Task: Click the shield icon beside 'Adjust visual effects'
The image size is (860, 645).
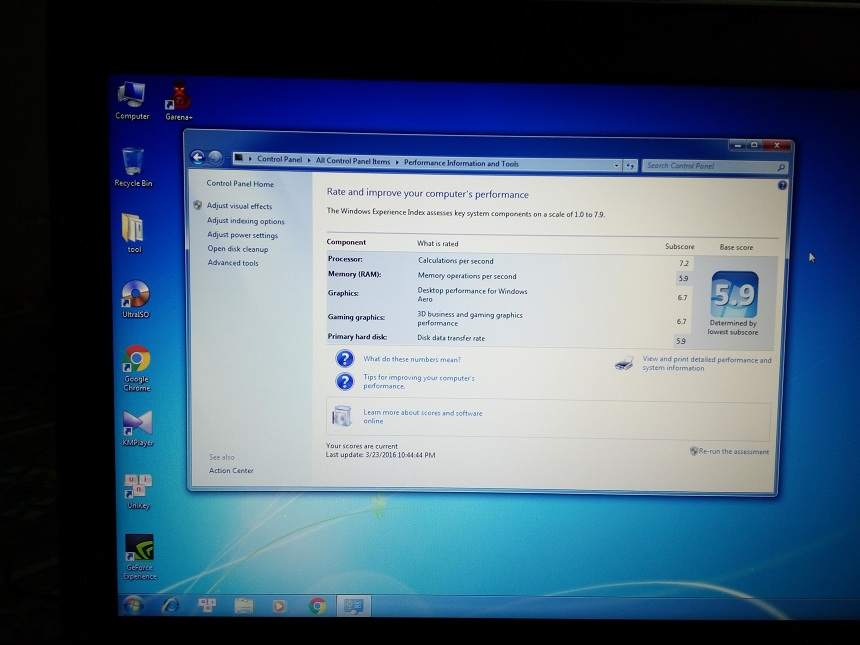Action: click(x=197, y=205)
